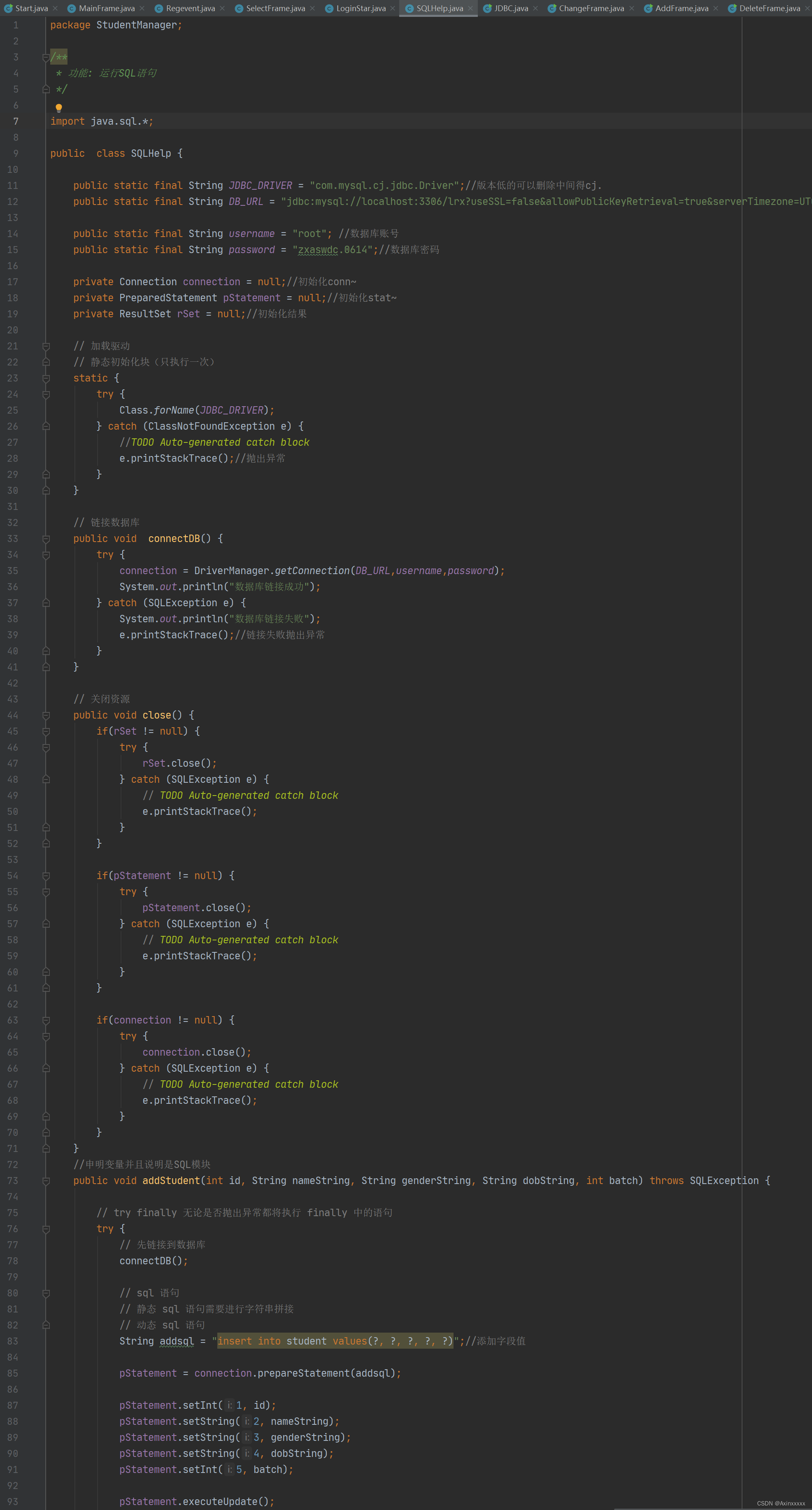Collapse the if(rSet != null) block

pyautogui.click(x=46, y=732)
